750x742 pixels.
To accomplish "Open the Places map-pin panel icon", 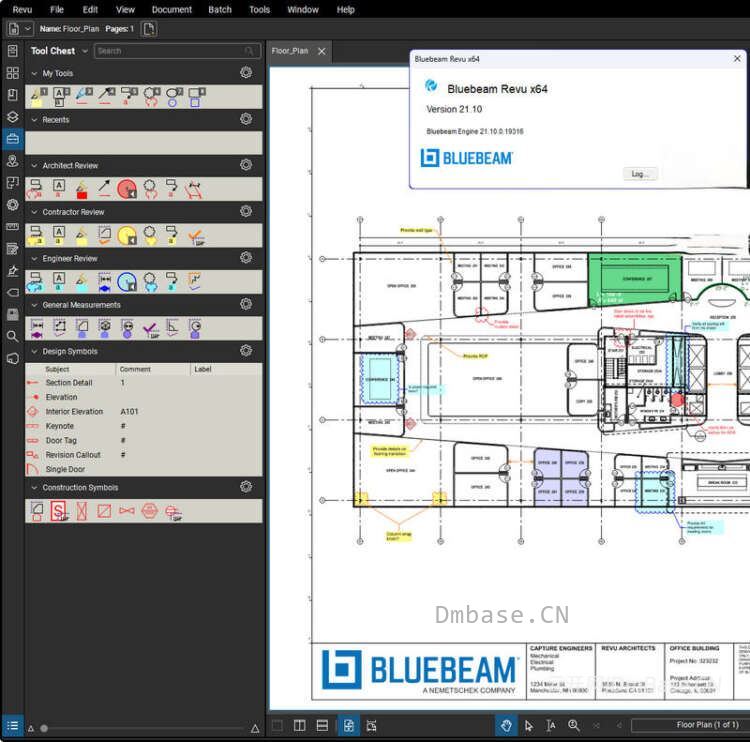I will coord(12,161).
